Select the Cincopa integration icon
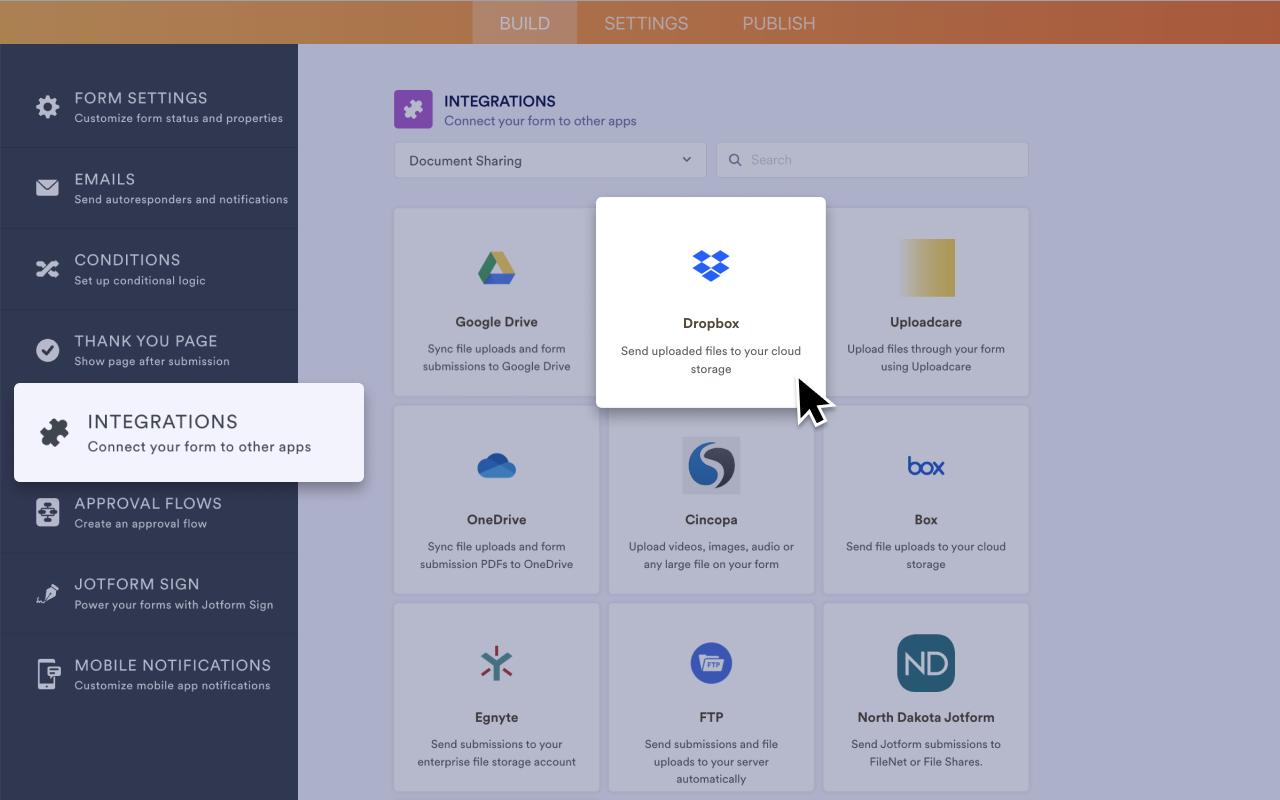The width and height of the screenshot is (1280, 800). point(711,464)
